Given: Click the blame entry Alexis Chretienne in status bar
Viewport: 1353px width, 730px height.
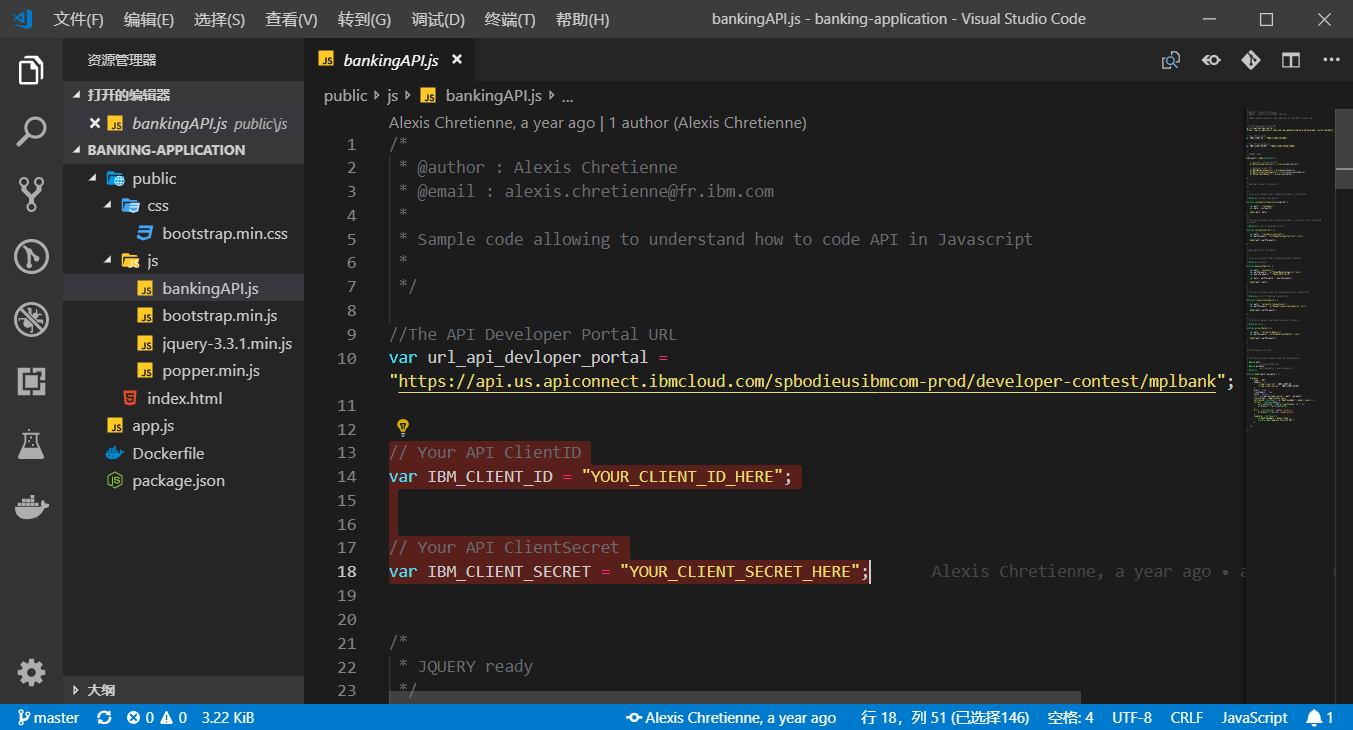Looking at the screenshot, I should pyautogui.click(x=730, y=718).
